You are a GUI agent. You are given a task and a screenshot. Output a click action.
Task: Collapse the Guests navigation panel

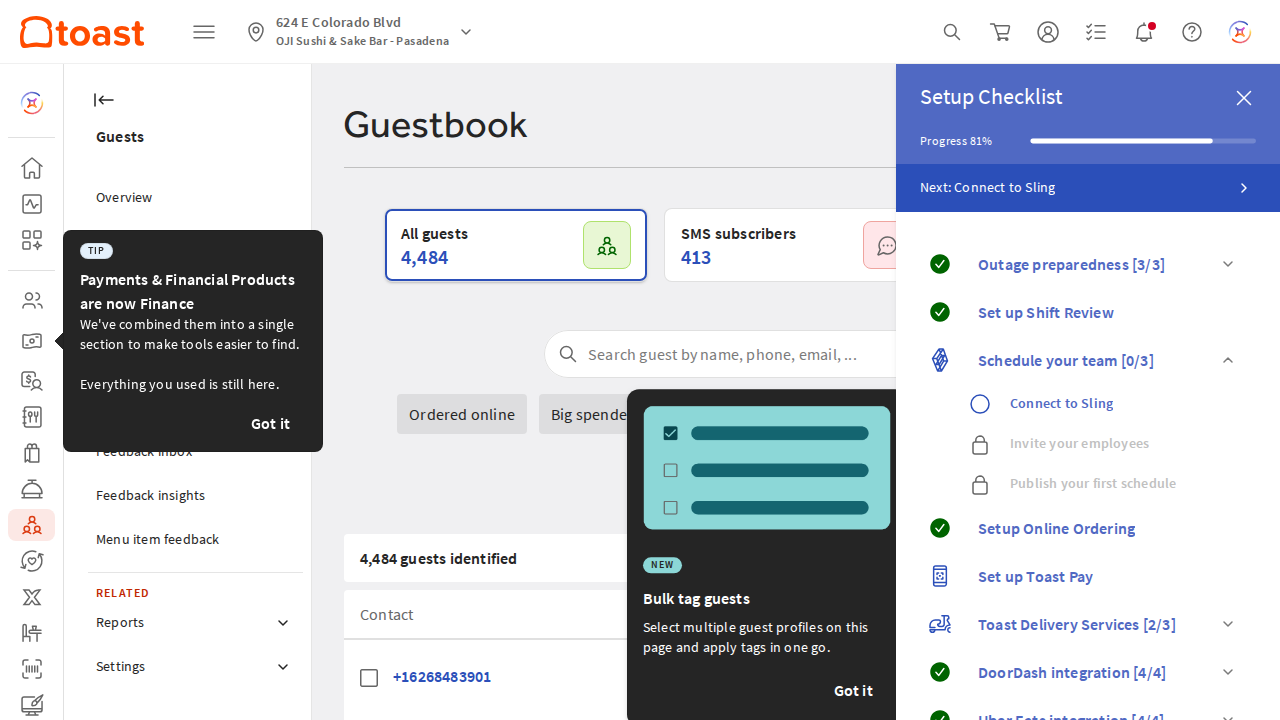[x=104, y=100]
